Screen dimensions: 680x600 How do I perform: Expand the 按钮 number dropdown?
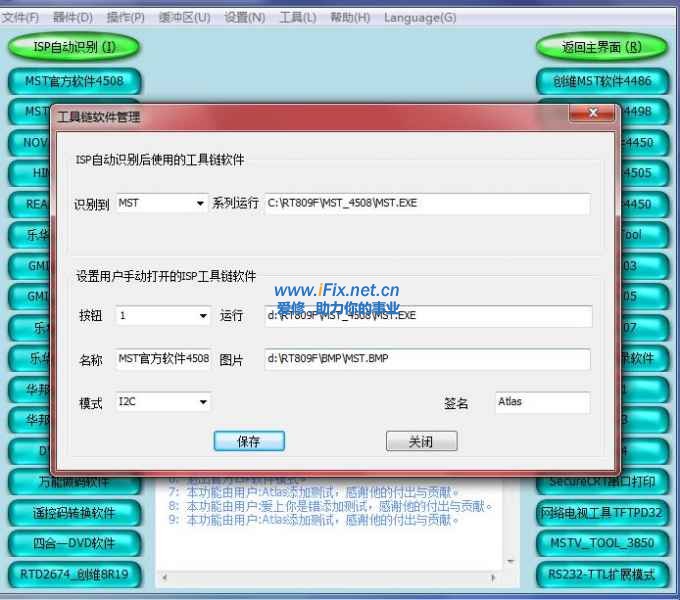point(202,316)
